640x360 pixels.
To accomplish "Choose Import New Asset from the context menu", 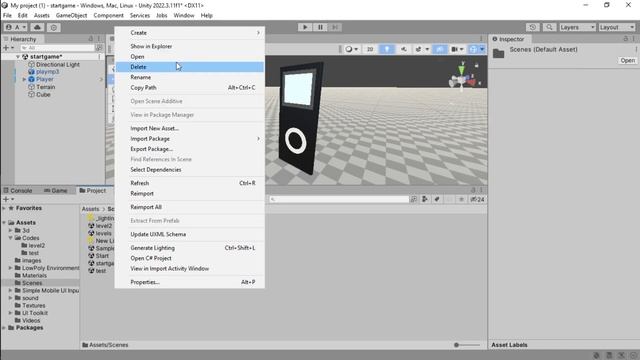I will click(x=190, y=128).
